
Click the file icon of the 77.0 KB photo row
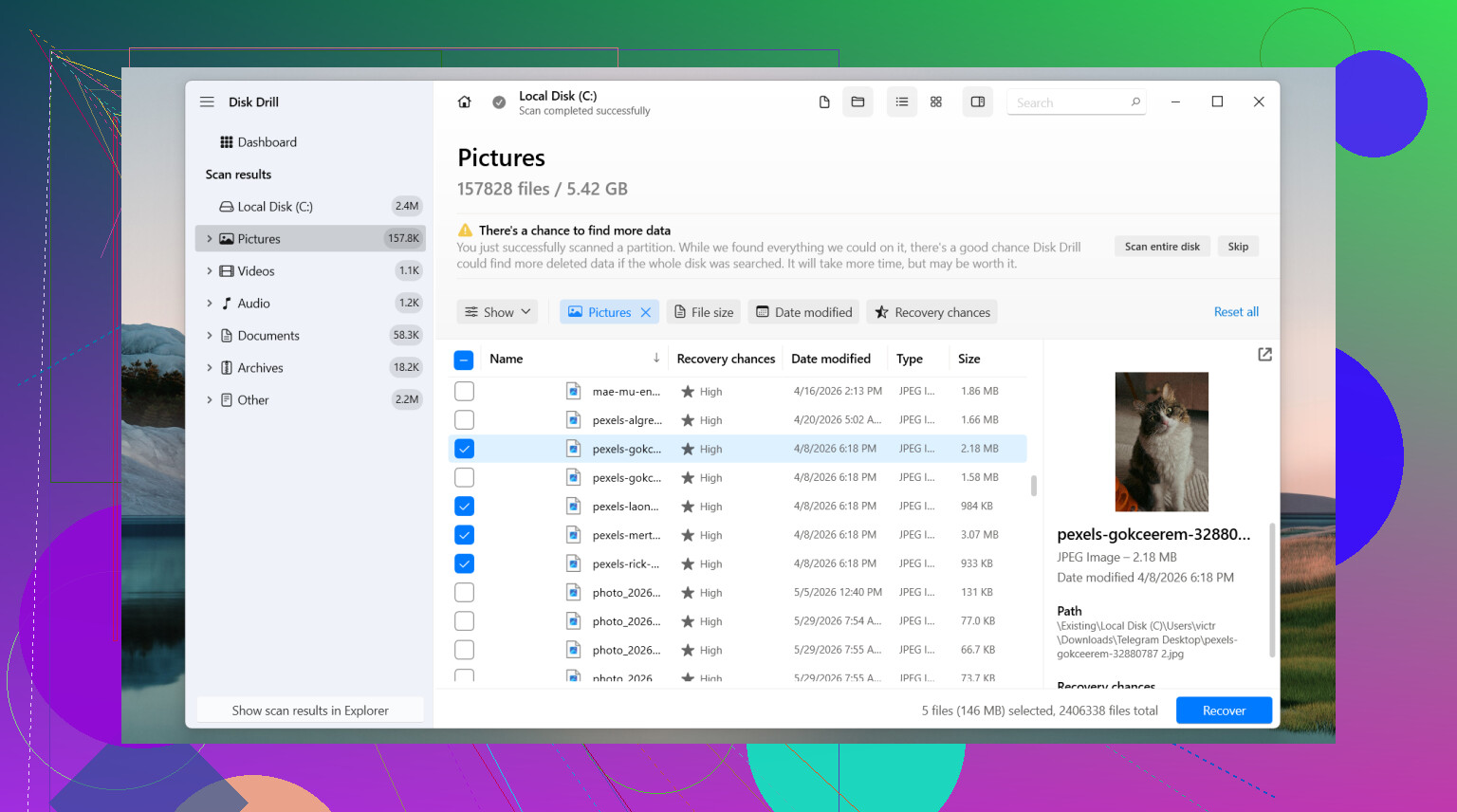pos(574,621)
